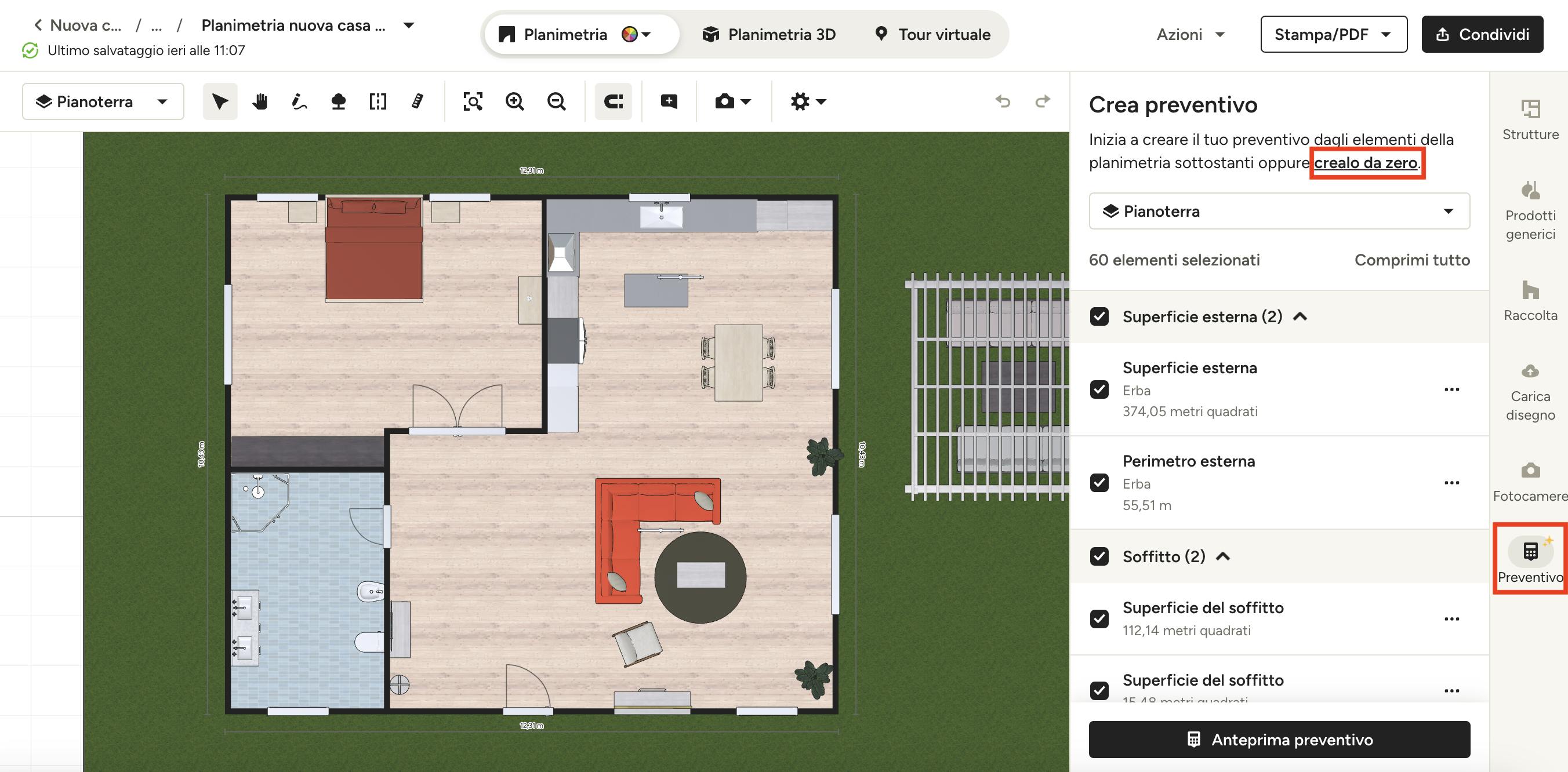The image size is (1568, 772).
Task: Open the settings gear dropdown
Action: (x=808, y=101)
